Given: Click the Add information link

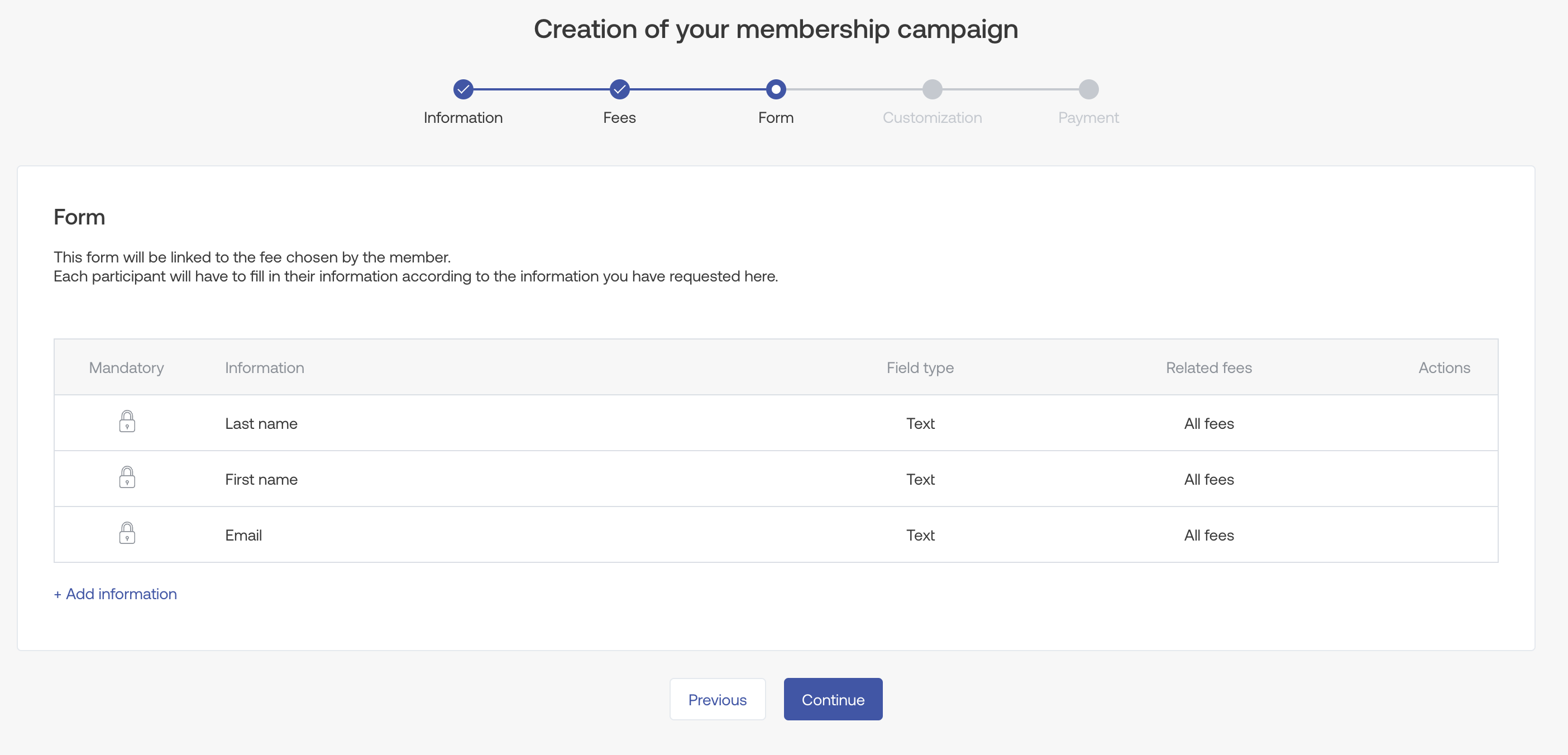Looking at the screenshot, I should point(116,594).
